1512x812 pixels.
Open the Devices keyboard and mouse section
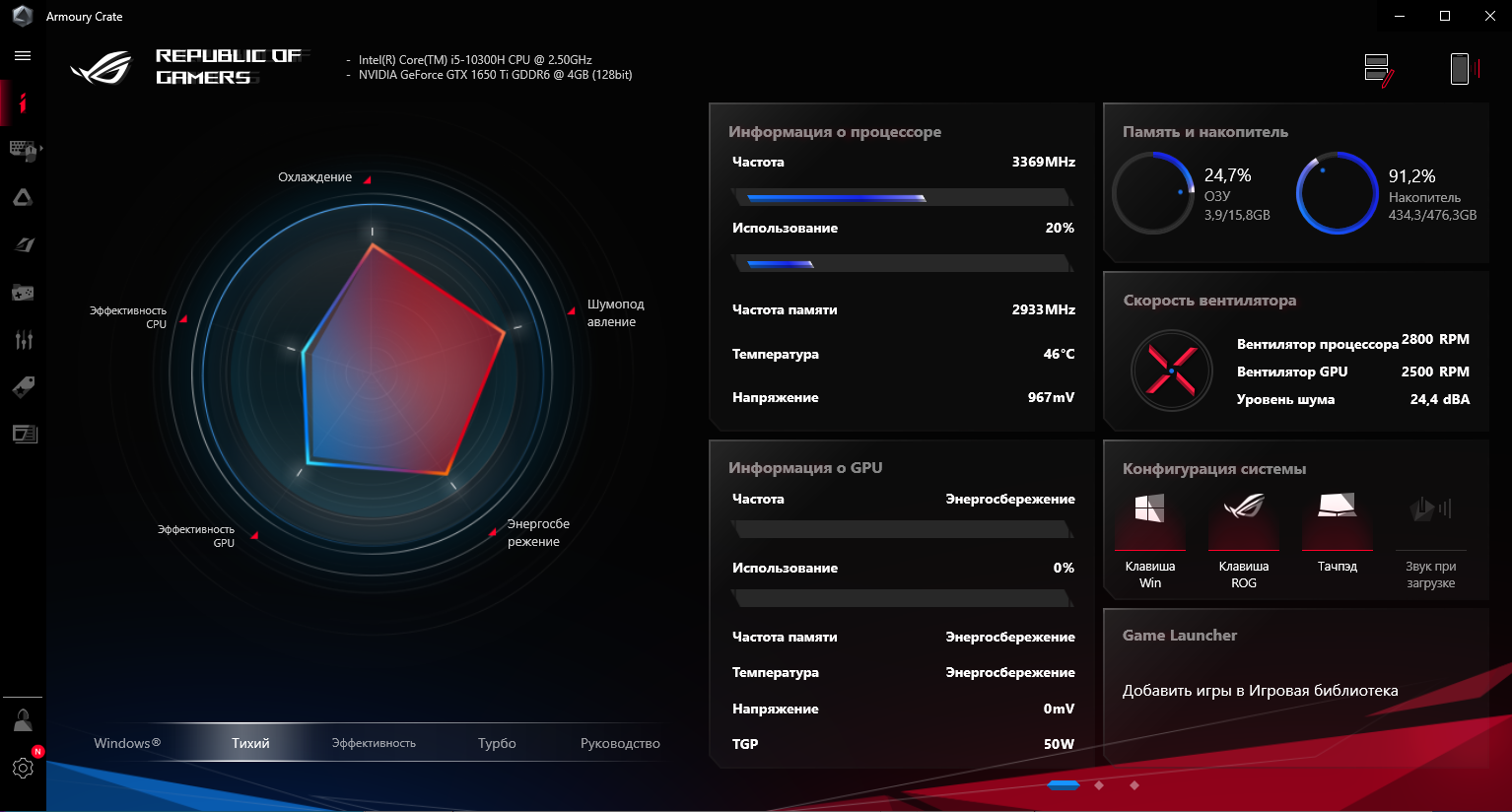click(x=23, y=150)
